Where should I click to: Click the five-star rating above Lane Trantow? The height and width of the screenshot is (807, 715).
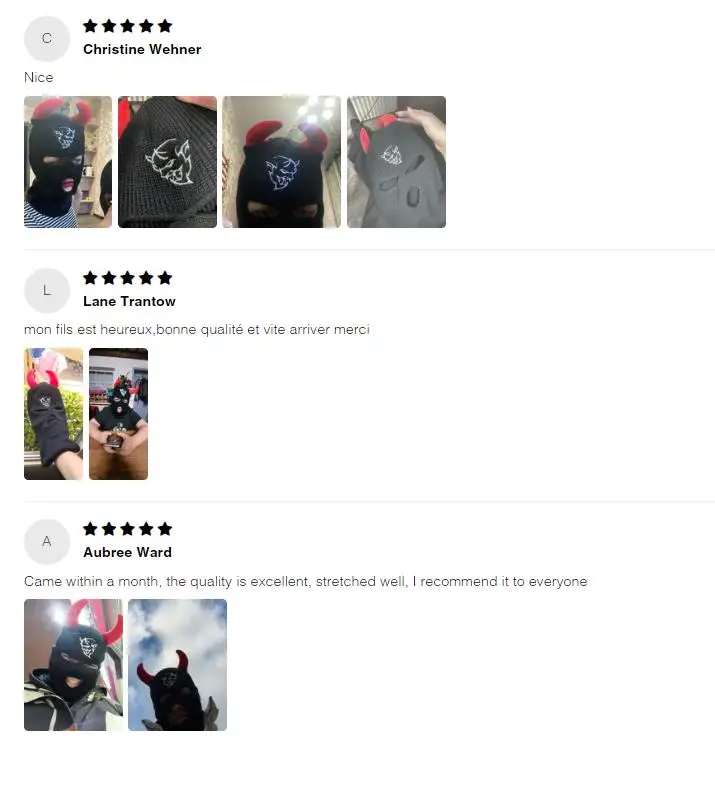(x=128, y=278)
